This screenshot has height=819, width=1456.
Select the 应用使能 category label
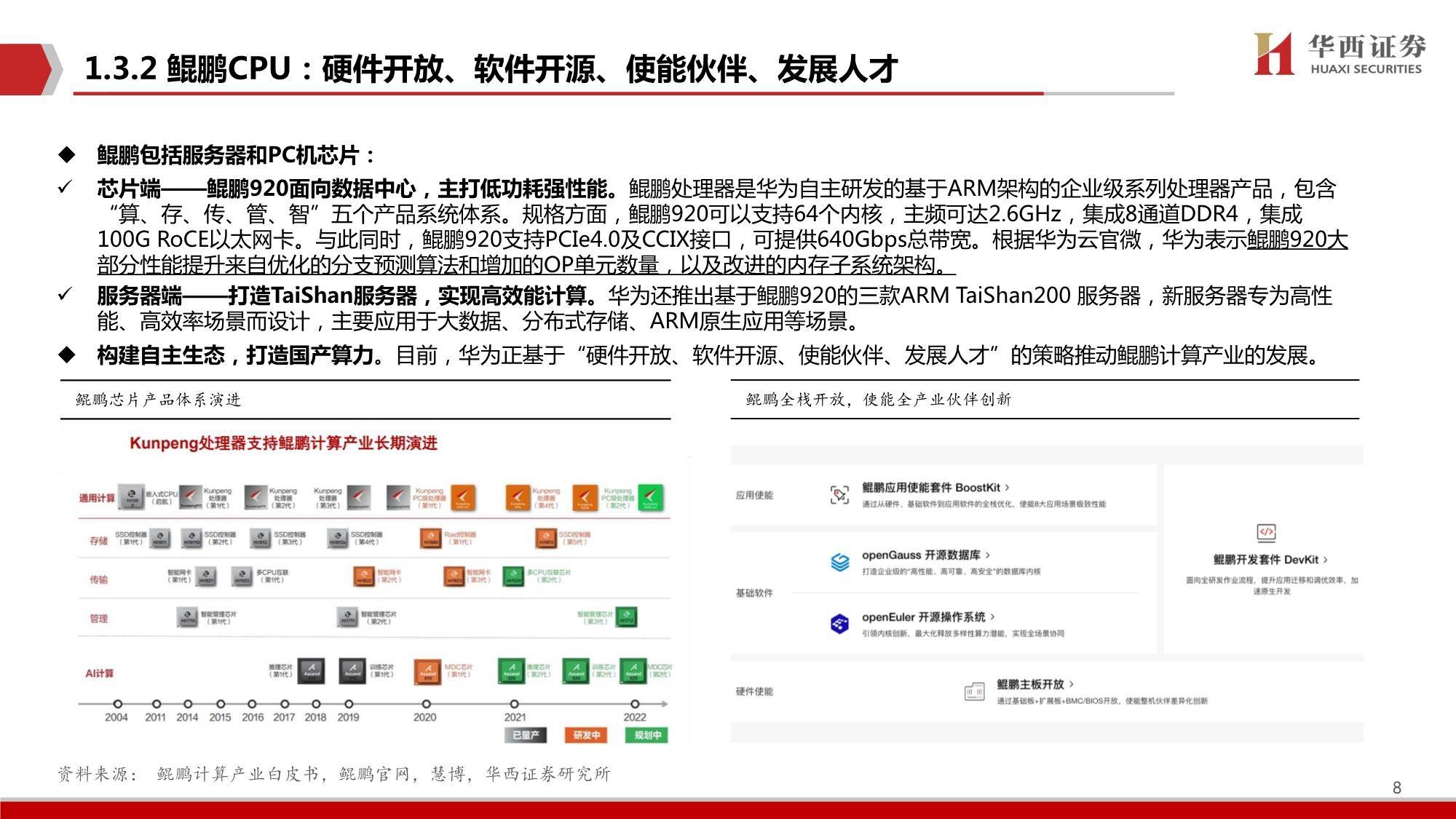pyautogui.click(x=754, y=496)
